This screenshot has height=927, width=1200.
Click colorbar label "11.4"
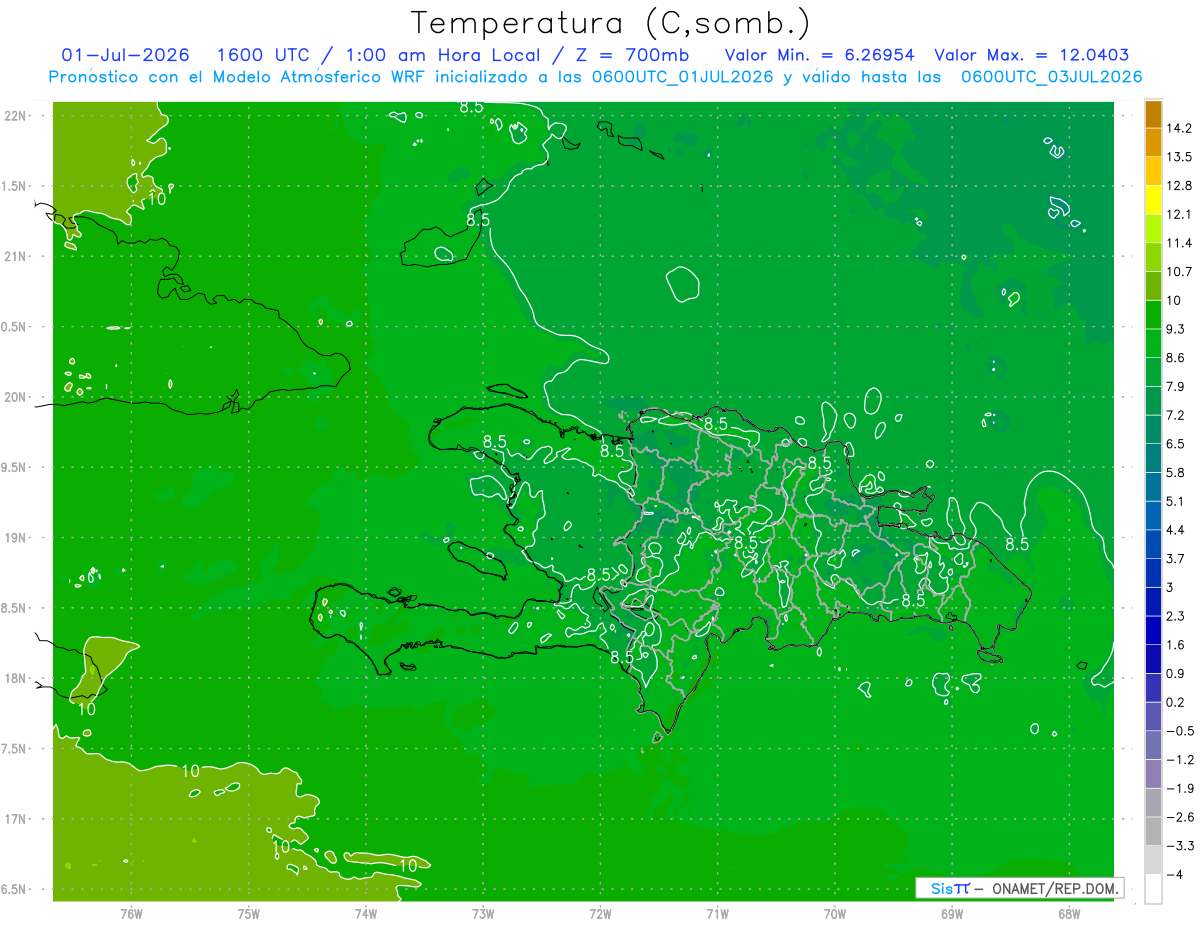coord(1179,243)
